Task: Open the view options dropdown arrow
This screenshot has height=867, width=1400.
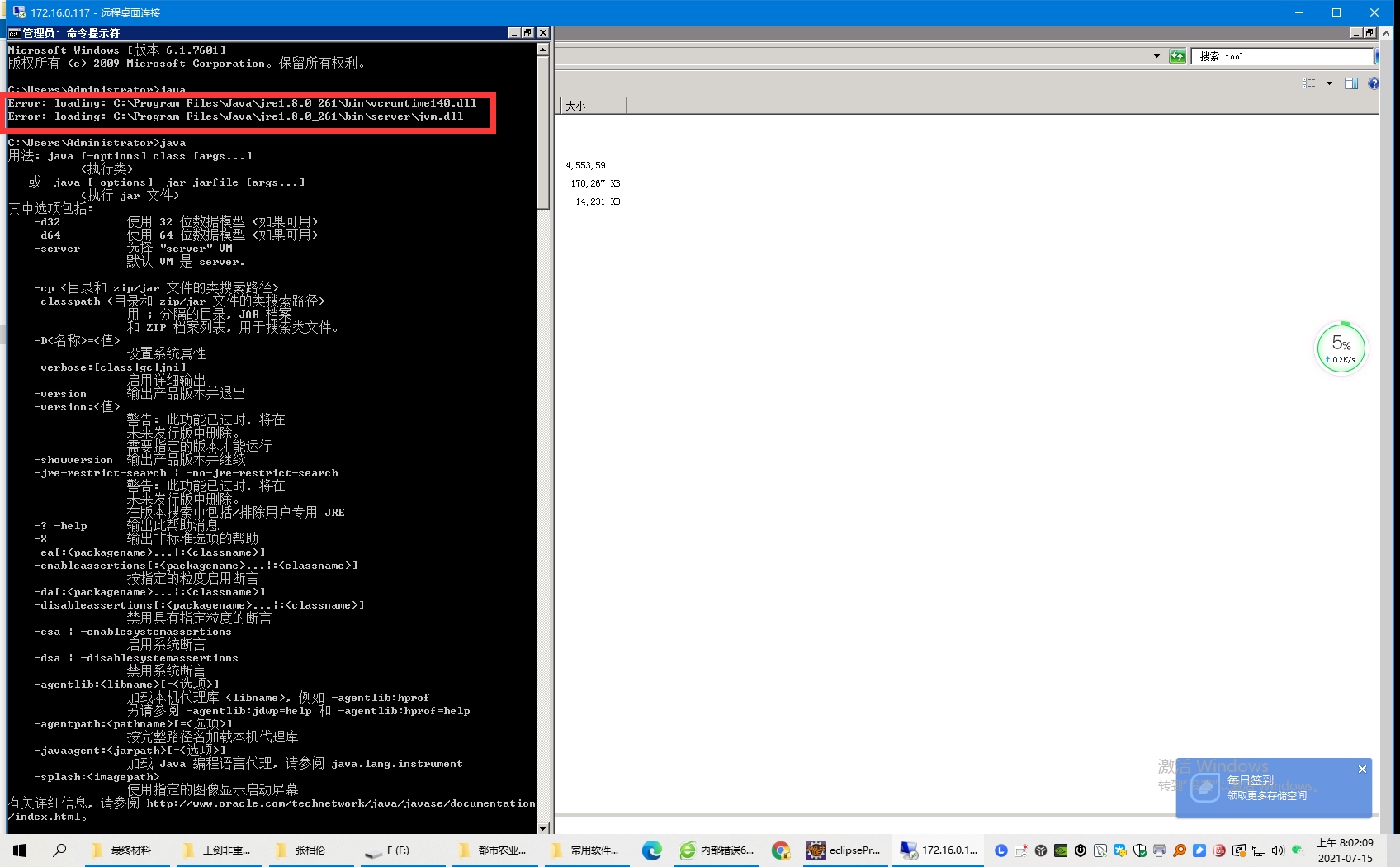Action: [x=1329, y=83]
